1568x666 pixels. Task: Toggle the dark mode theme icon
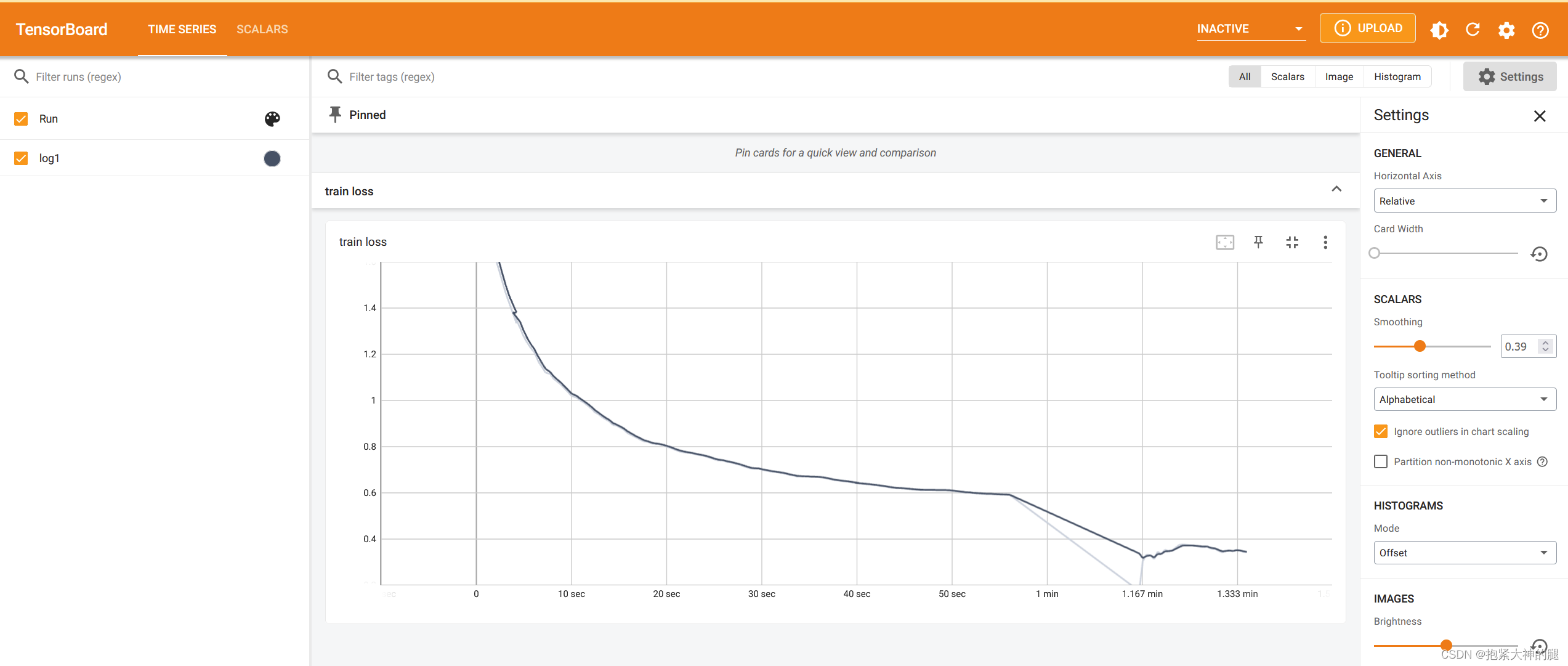(1439, 30)
